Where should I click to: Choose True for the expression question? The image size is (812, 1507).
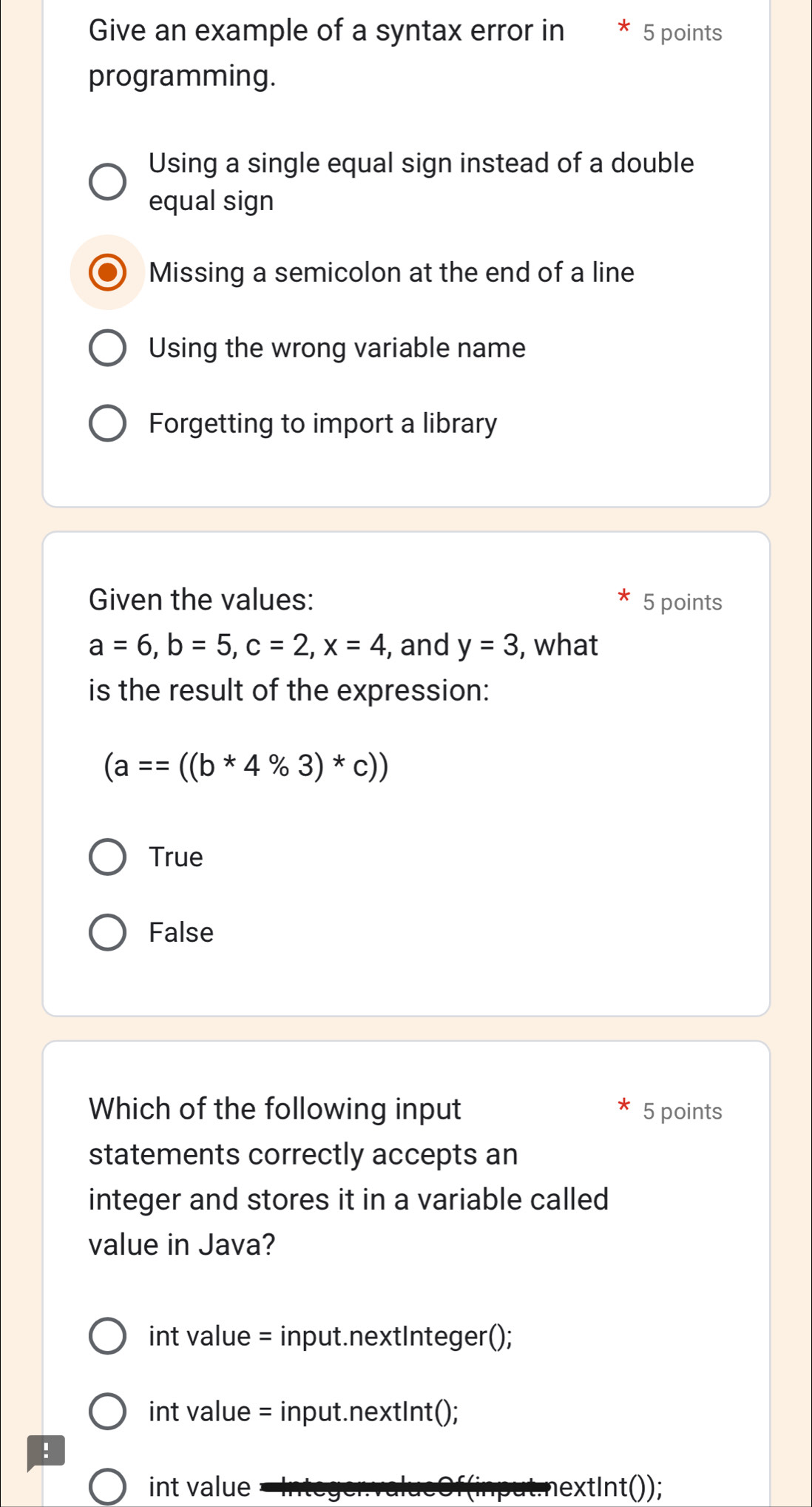point(108,857)
